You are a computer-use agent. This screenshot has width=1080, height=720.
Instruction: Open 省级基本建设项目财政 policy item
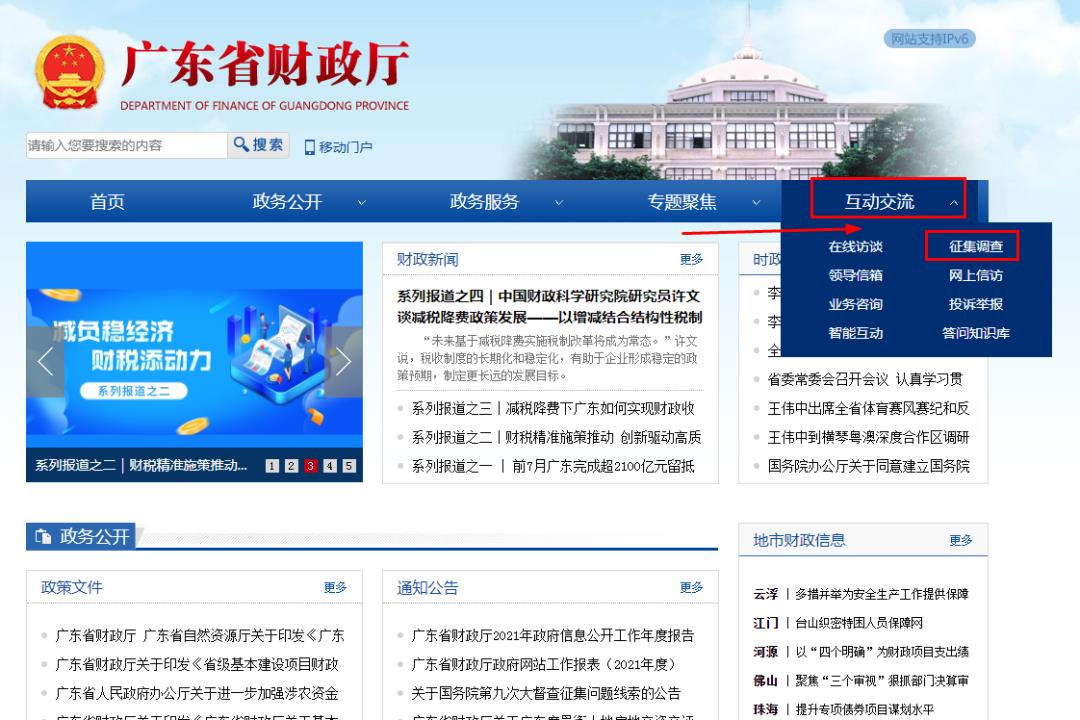tap(197, 664)
